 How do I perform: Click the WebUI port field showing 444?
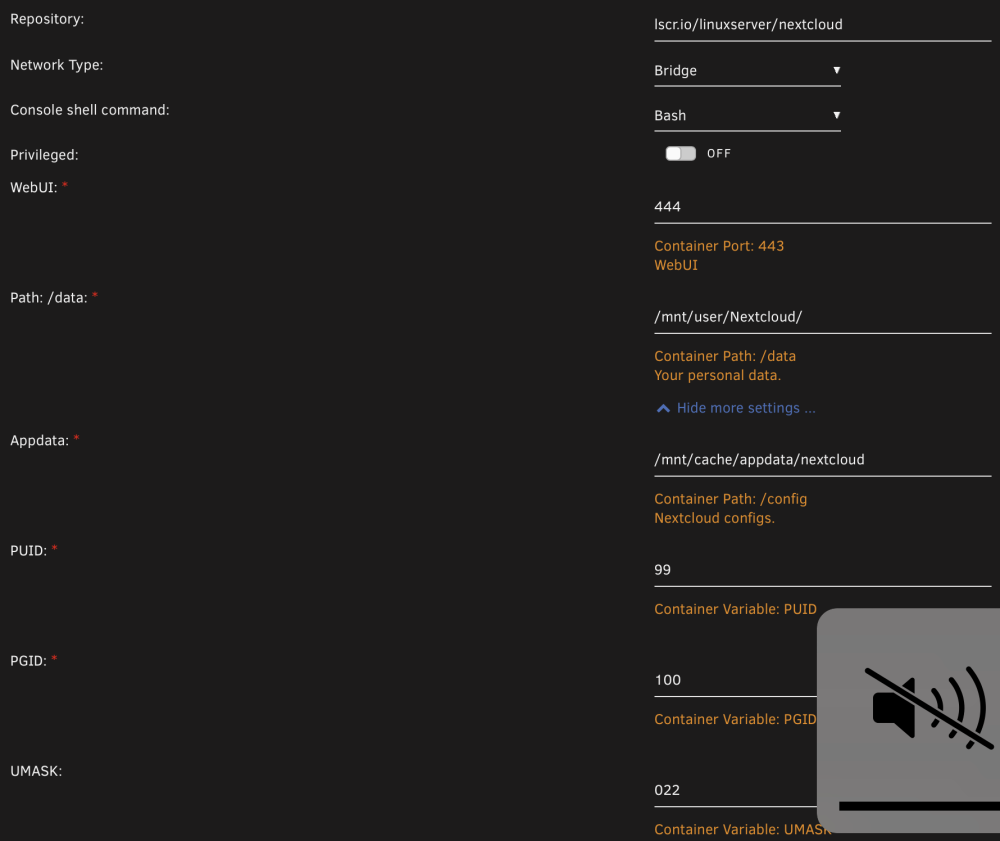point(822,207)
